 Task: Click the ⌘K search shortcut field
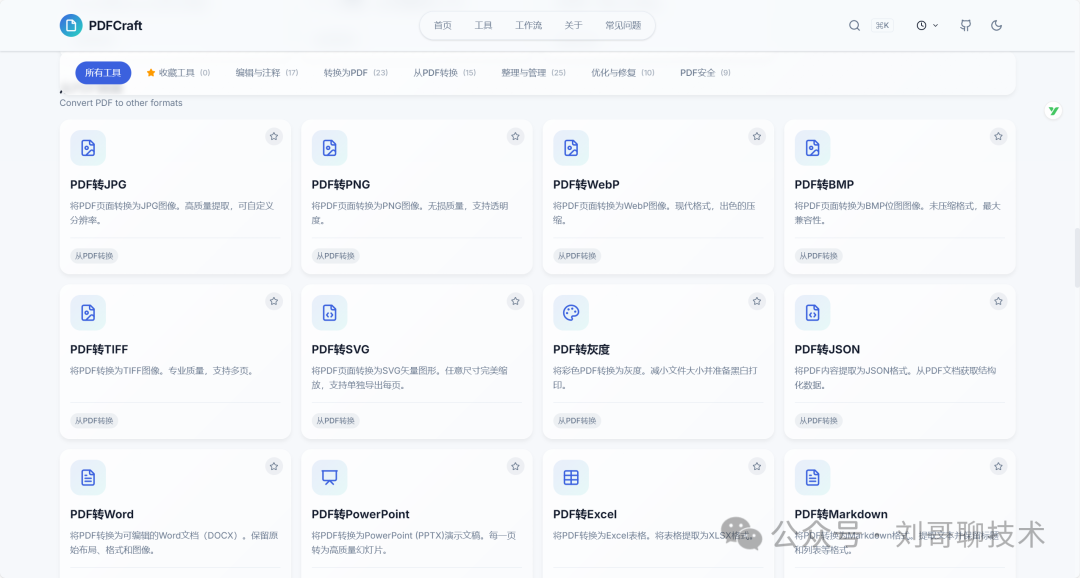(x=882, y=25)
